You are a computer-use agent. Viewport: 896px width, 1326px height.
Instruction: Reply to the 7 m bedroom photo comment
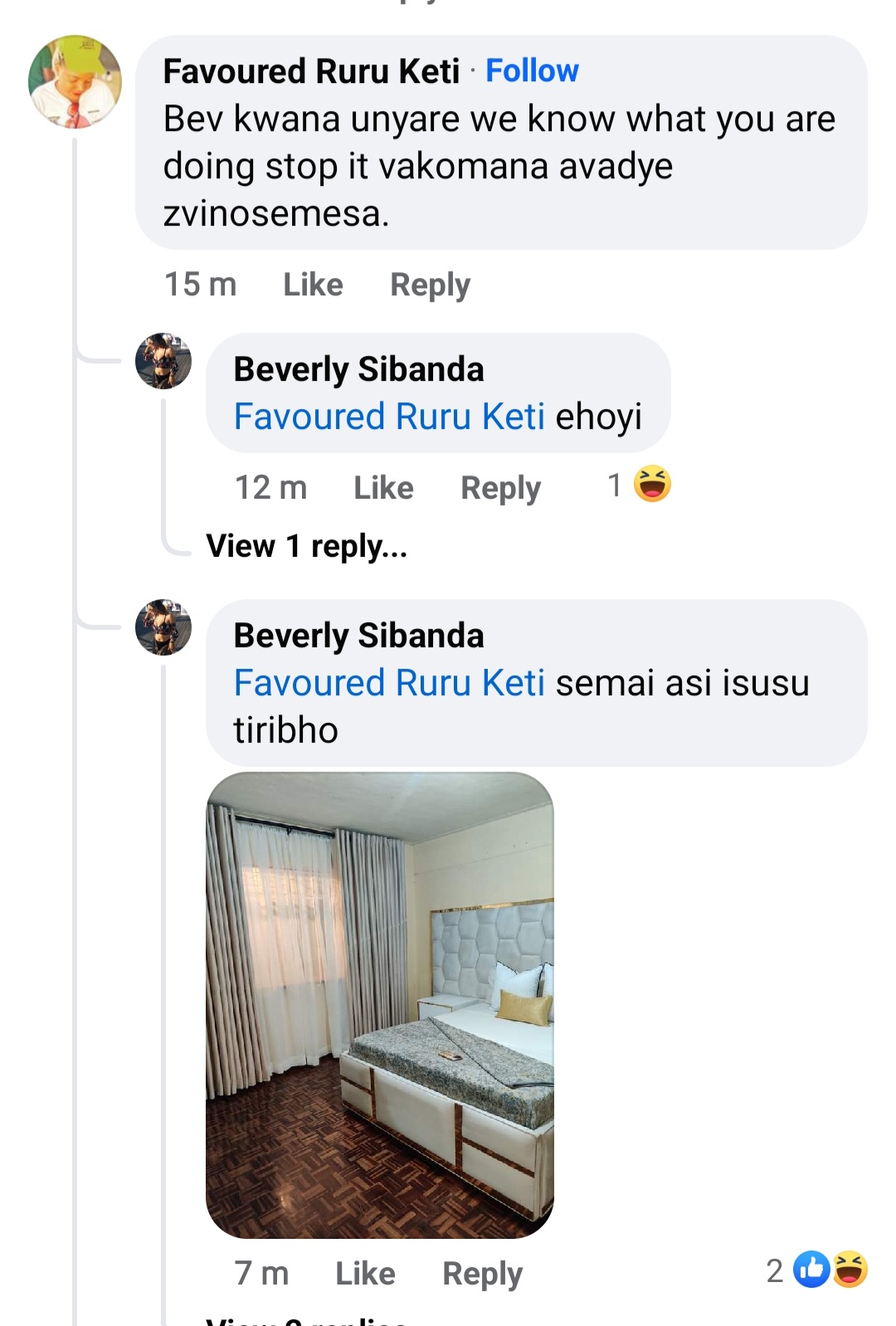click(482, 1273)
